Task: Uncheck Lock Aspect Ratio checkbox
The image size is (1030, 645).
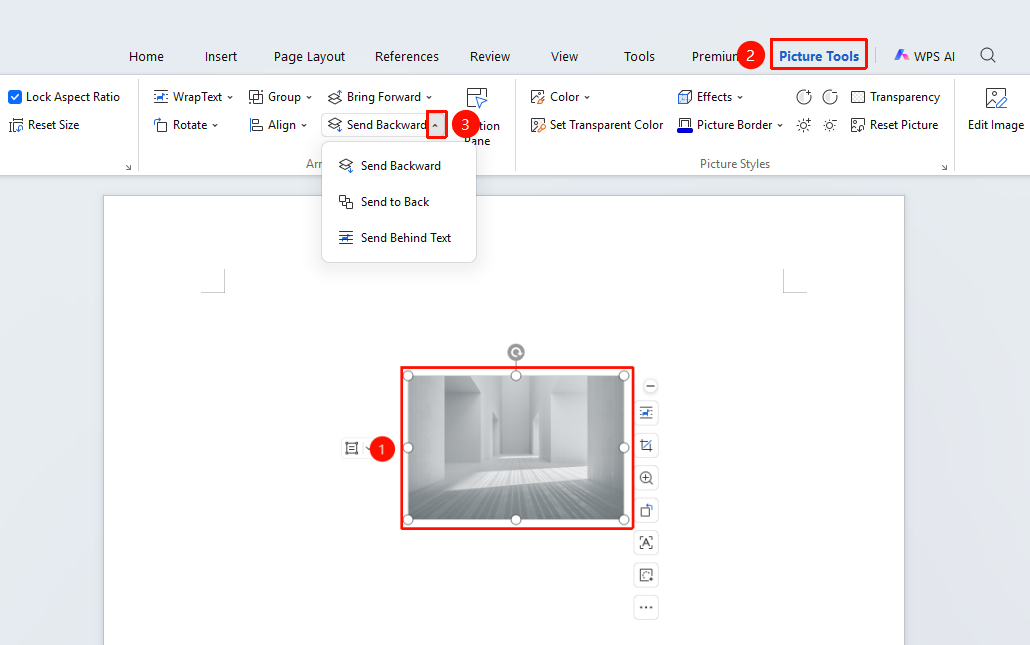Action: (15, 97)
